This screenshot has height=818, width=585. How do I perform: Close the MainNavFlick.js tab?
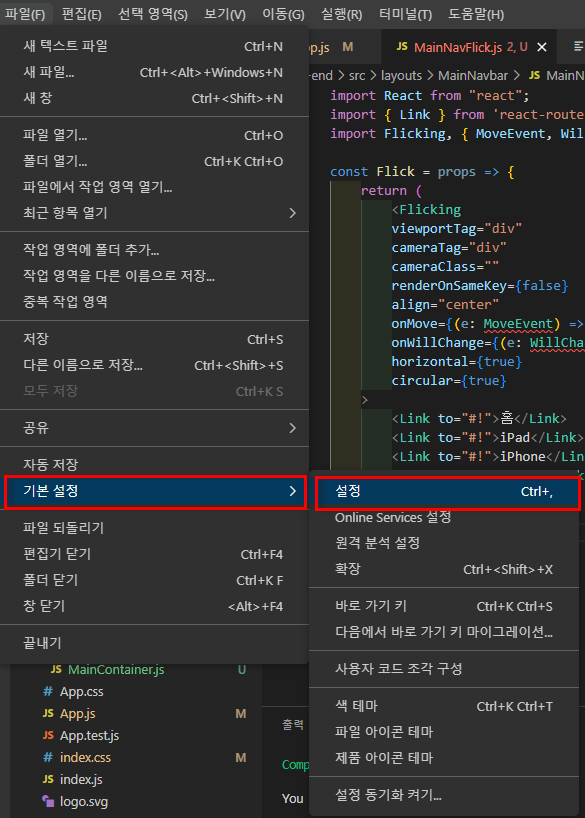click(x=542, y=47)
